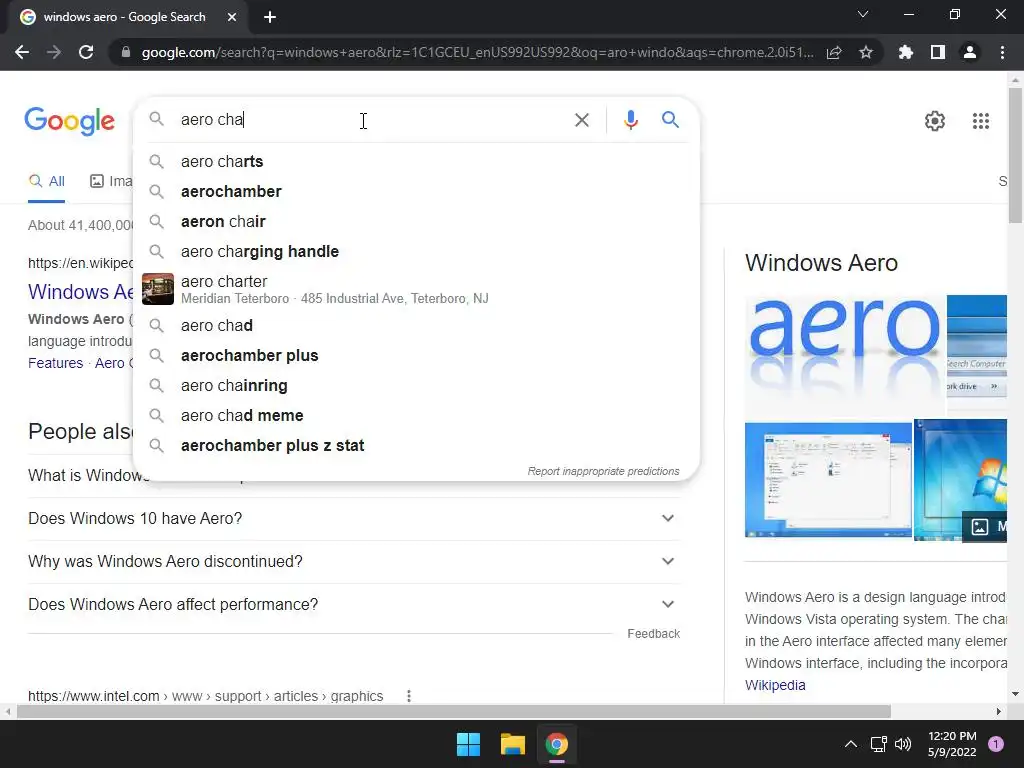Screen dimensions: 1024x768
Task: Switch to the All results tab
Action: coord(46,181)
